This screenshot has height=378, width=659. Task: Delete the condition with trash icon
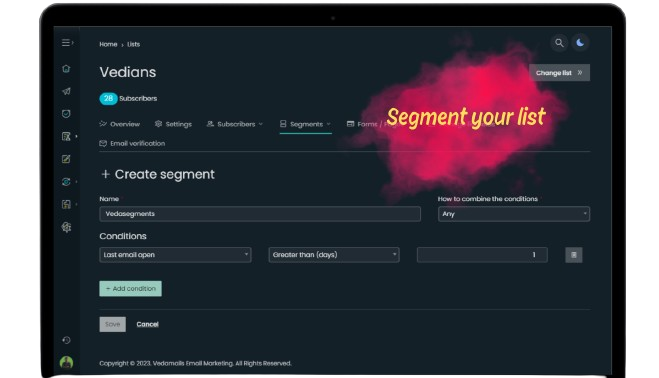coord(574,255)
